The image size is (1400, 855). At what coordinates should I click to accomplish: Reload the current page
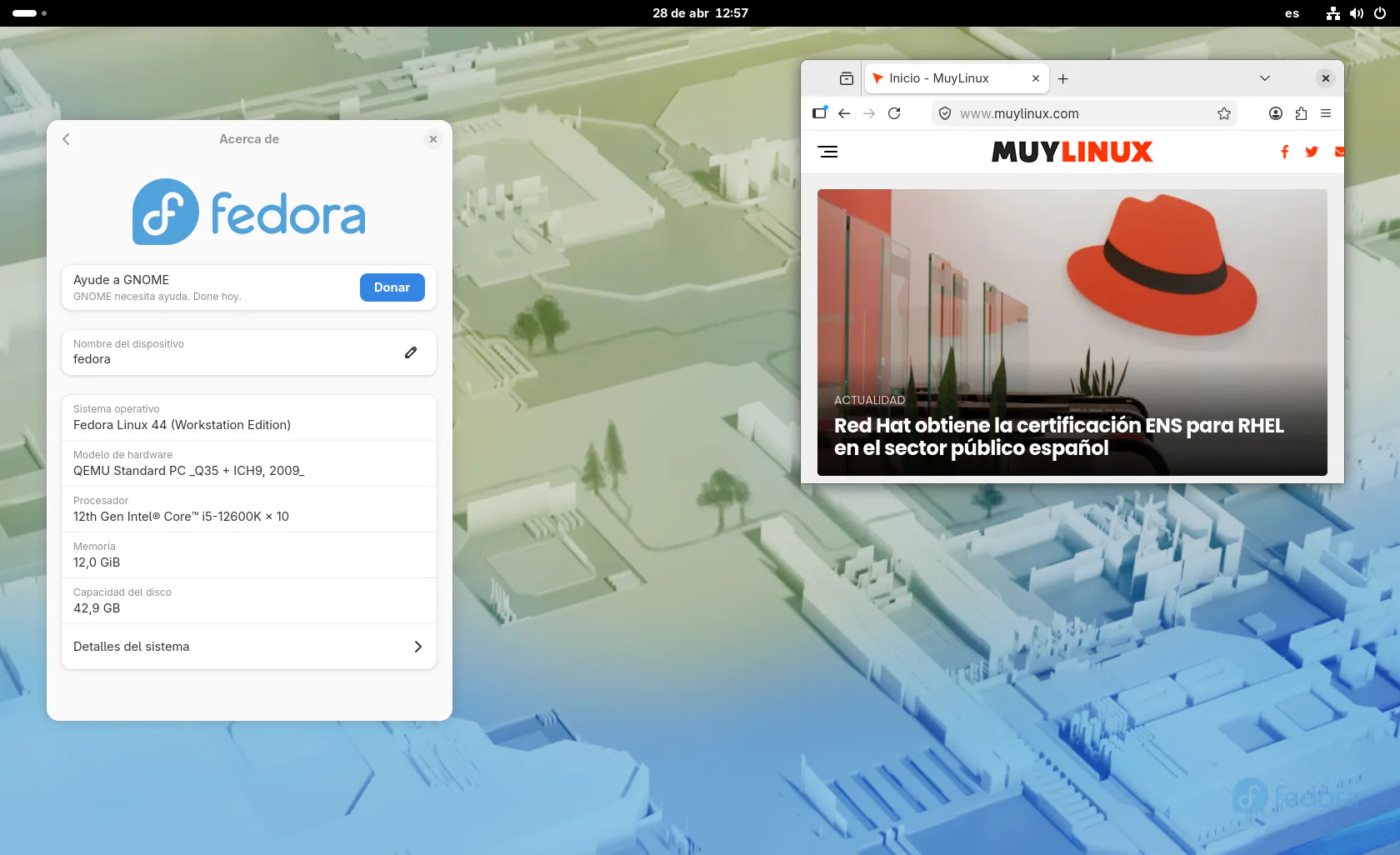coord(894,113)
